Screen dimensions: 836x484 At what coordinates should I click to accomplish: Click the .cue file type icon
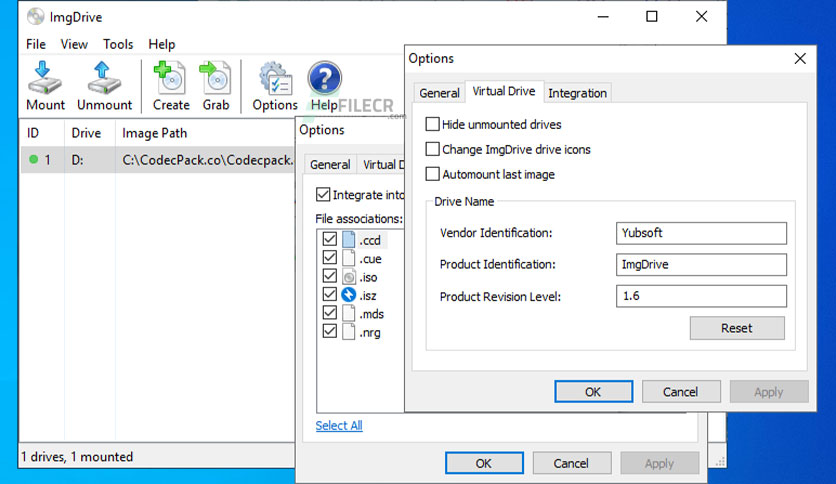point(348,259)
